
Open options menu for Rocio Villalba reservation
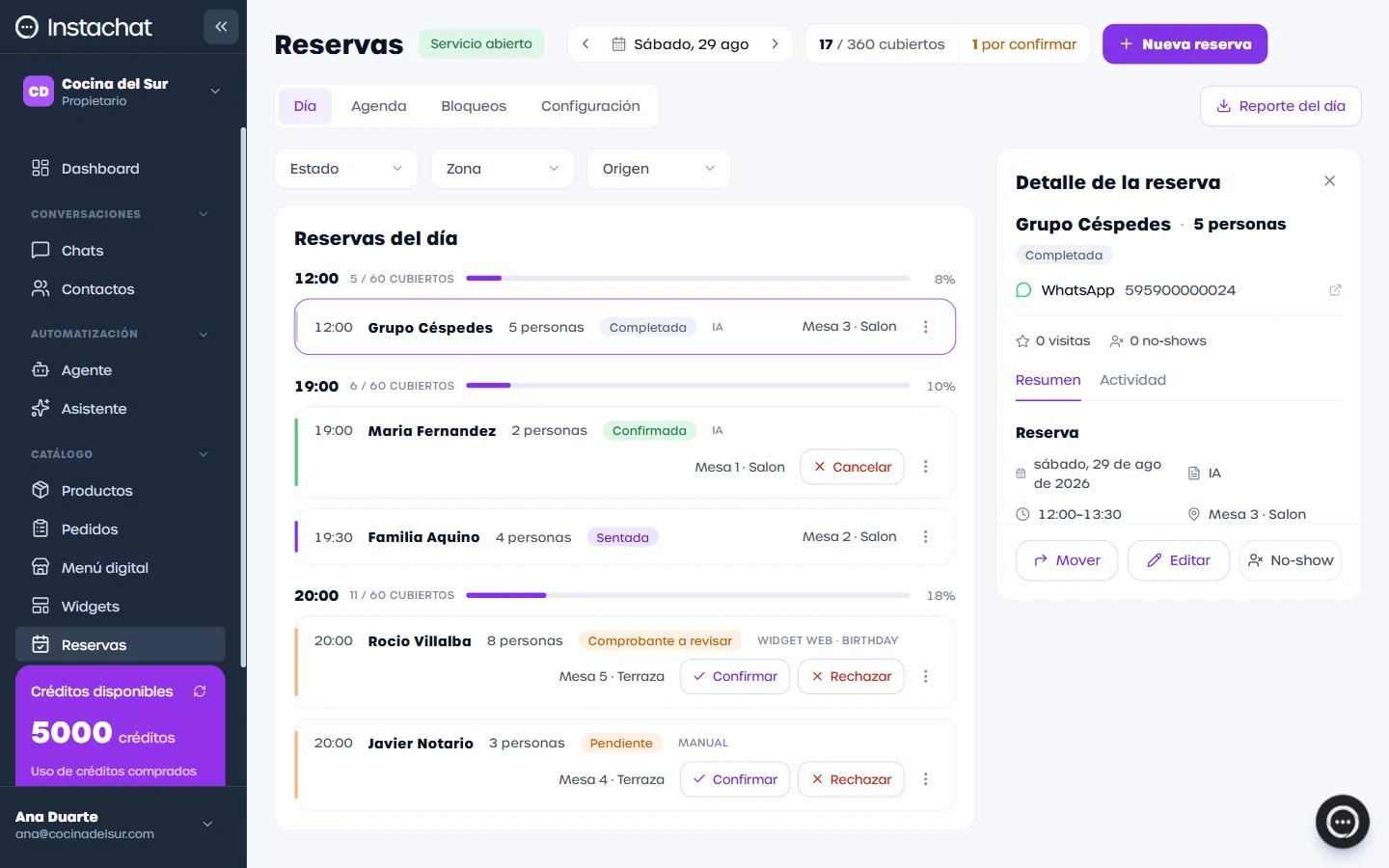pyautogui.click(x=925, y=677)
